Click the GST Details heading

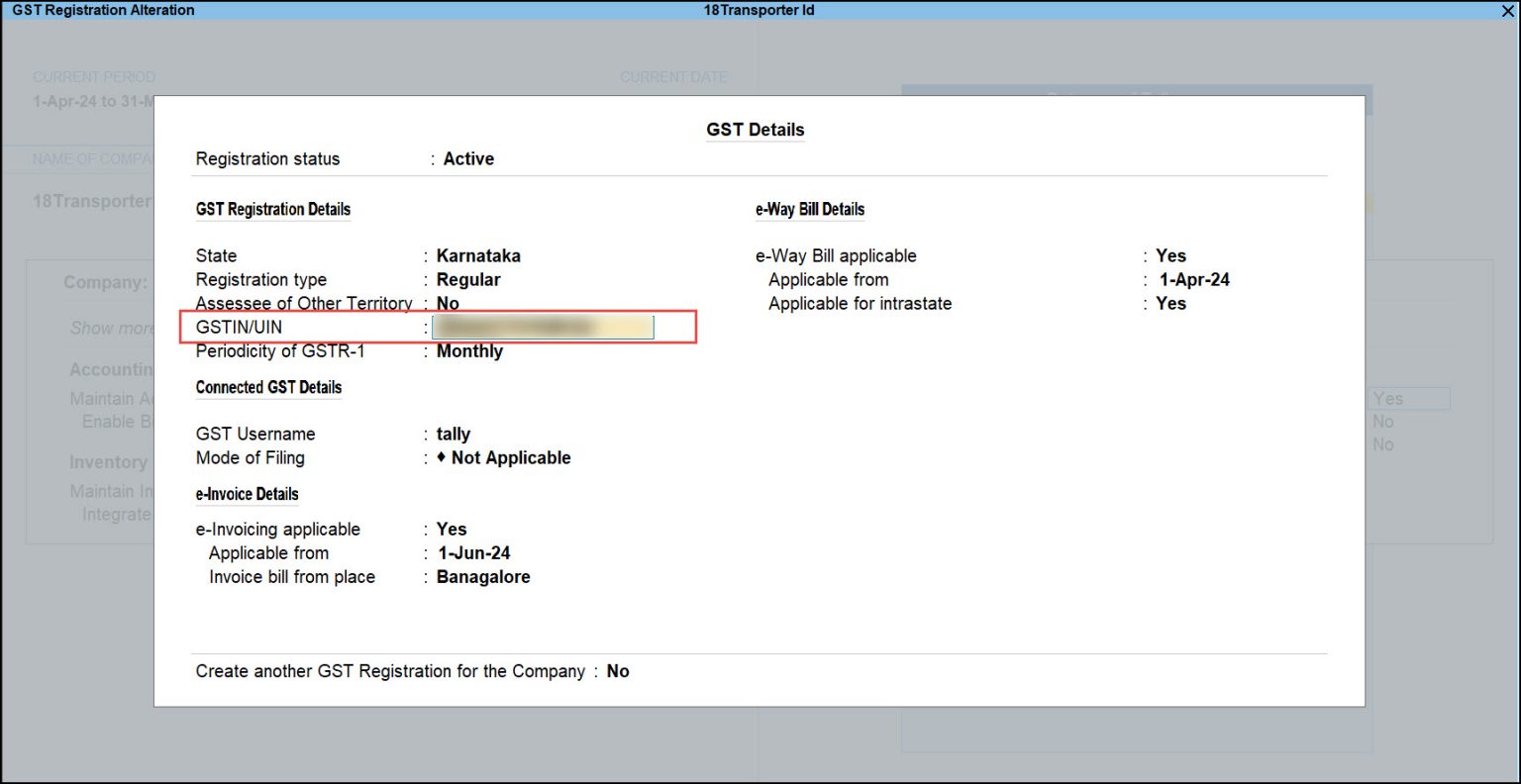click(x=755, y=130)
